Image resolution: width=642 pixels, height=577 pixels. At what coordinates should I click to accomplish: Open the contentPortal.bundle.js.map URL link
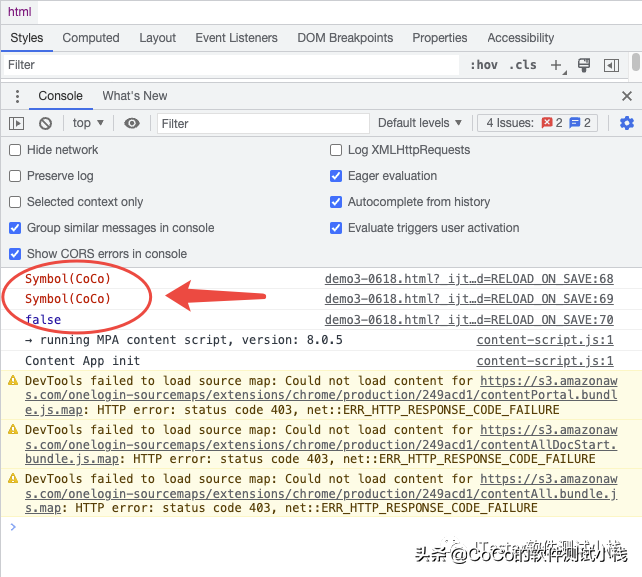321,395
